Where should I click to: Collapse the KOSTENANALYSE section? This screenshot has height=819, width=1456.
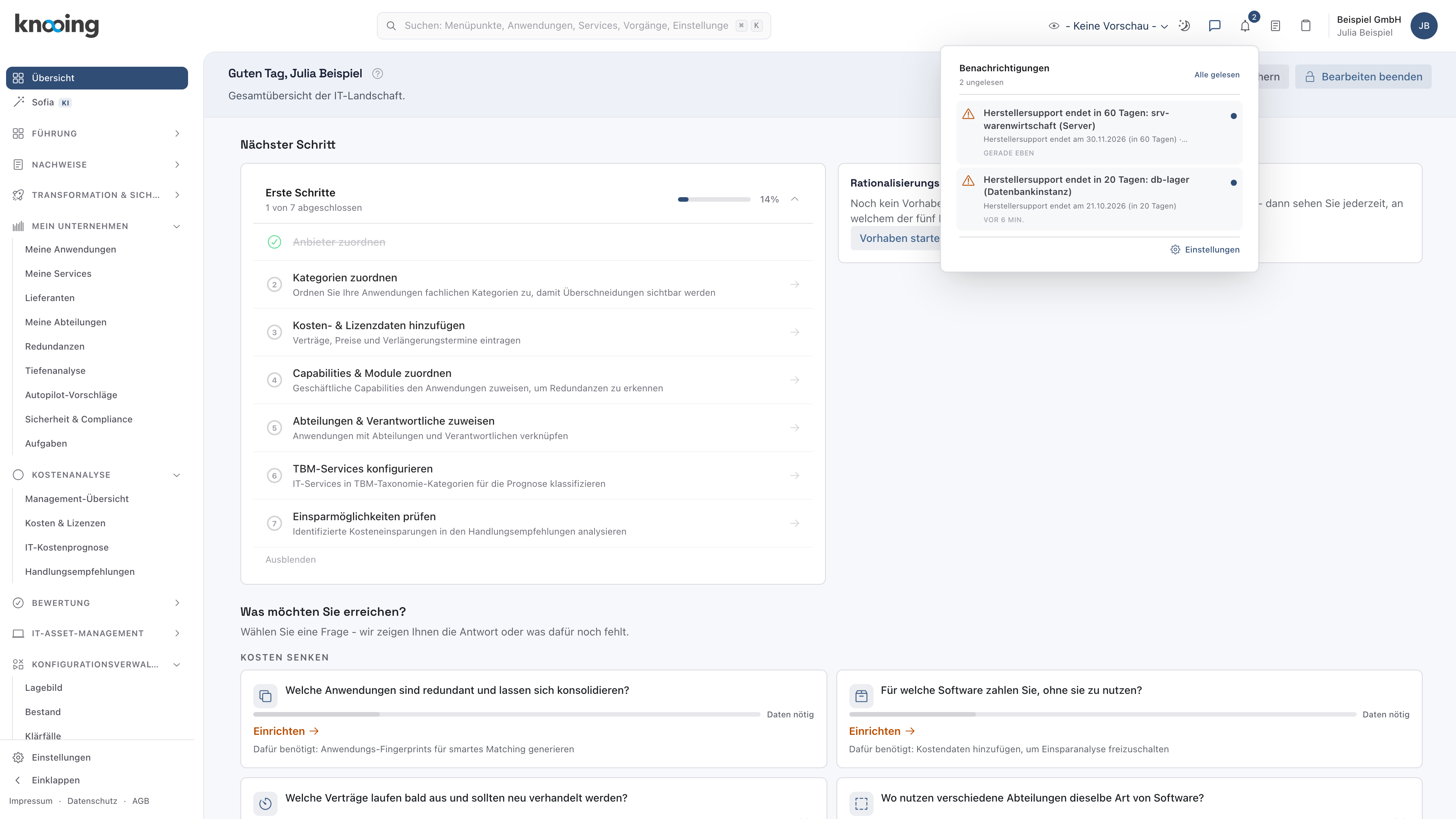point(97,475)
